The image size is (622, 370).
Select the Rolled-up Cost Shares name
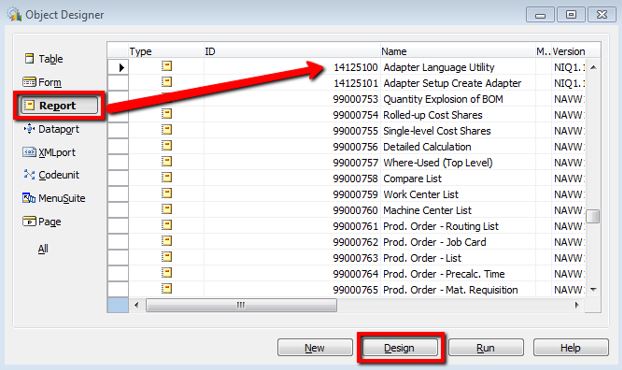[x=433, y=115]
